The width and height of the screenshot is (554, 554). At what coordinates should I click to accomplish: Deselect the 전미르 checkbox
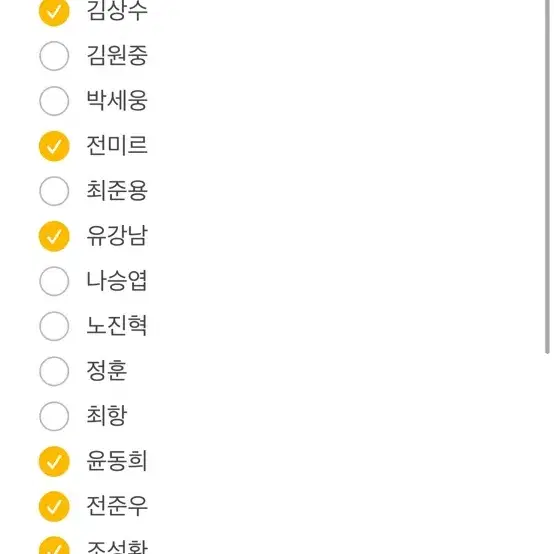pyautogui.click(x=54, y=146)
